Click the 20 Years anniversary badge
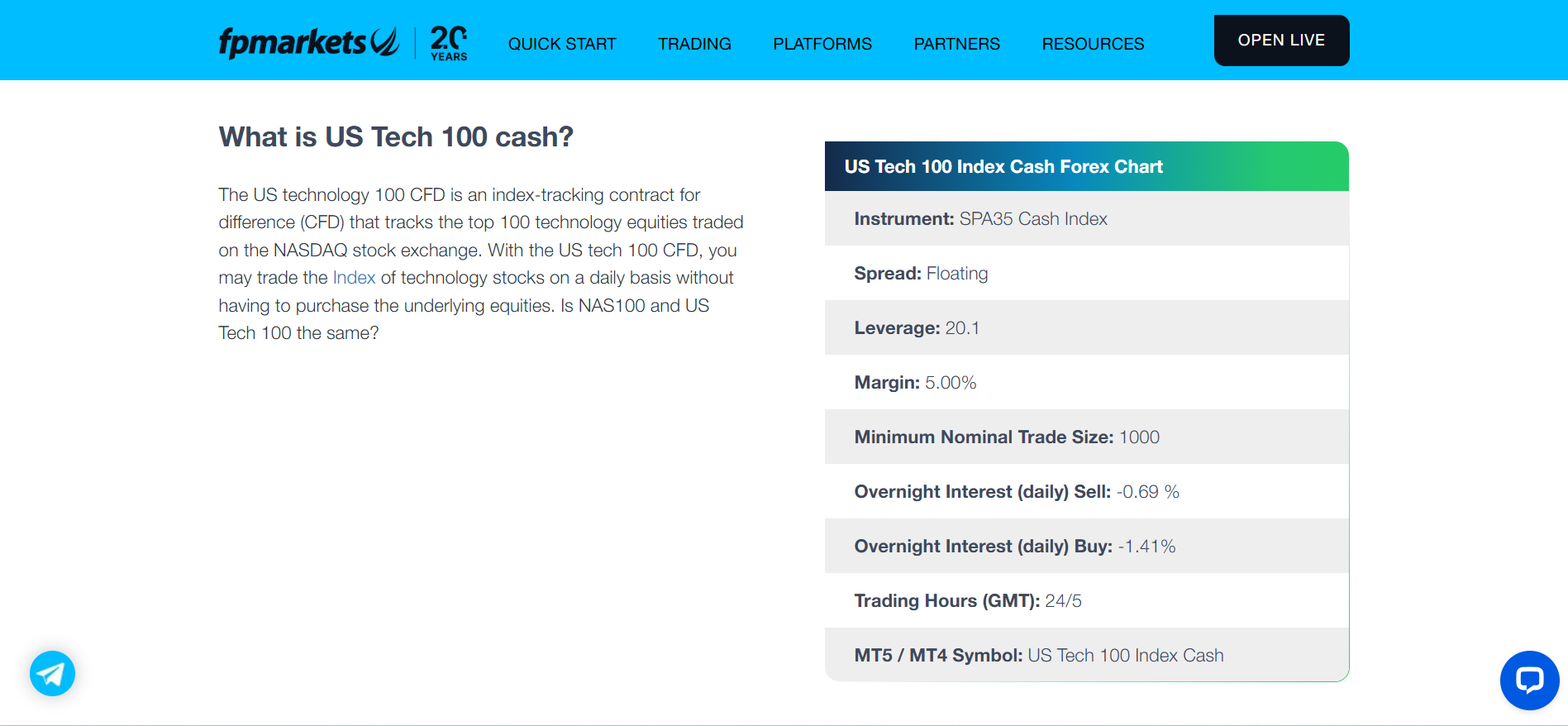 click(449, 43)
